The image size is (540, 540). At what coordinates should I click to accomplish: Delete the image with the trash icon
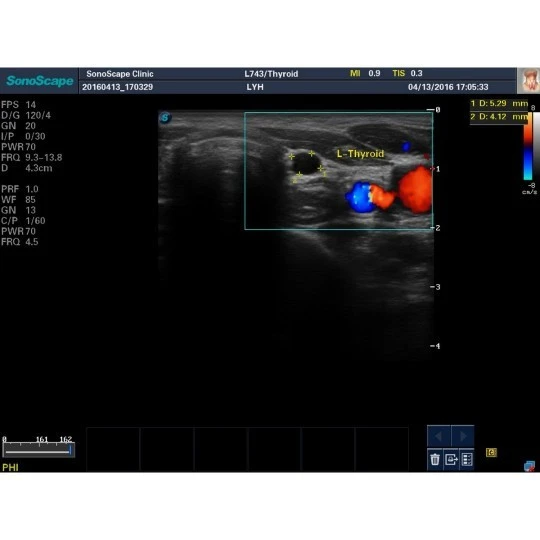click(x=435, y=459)
